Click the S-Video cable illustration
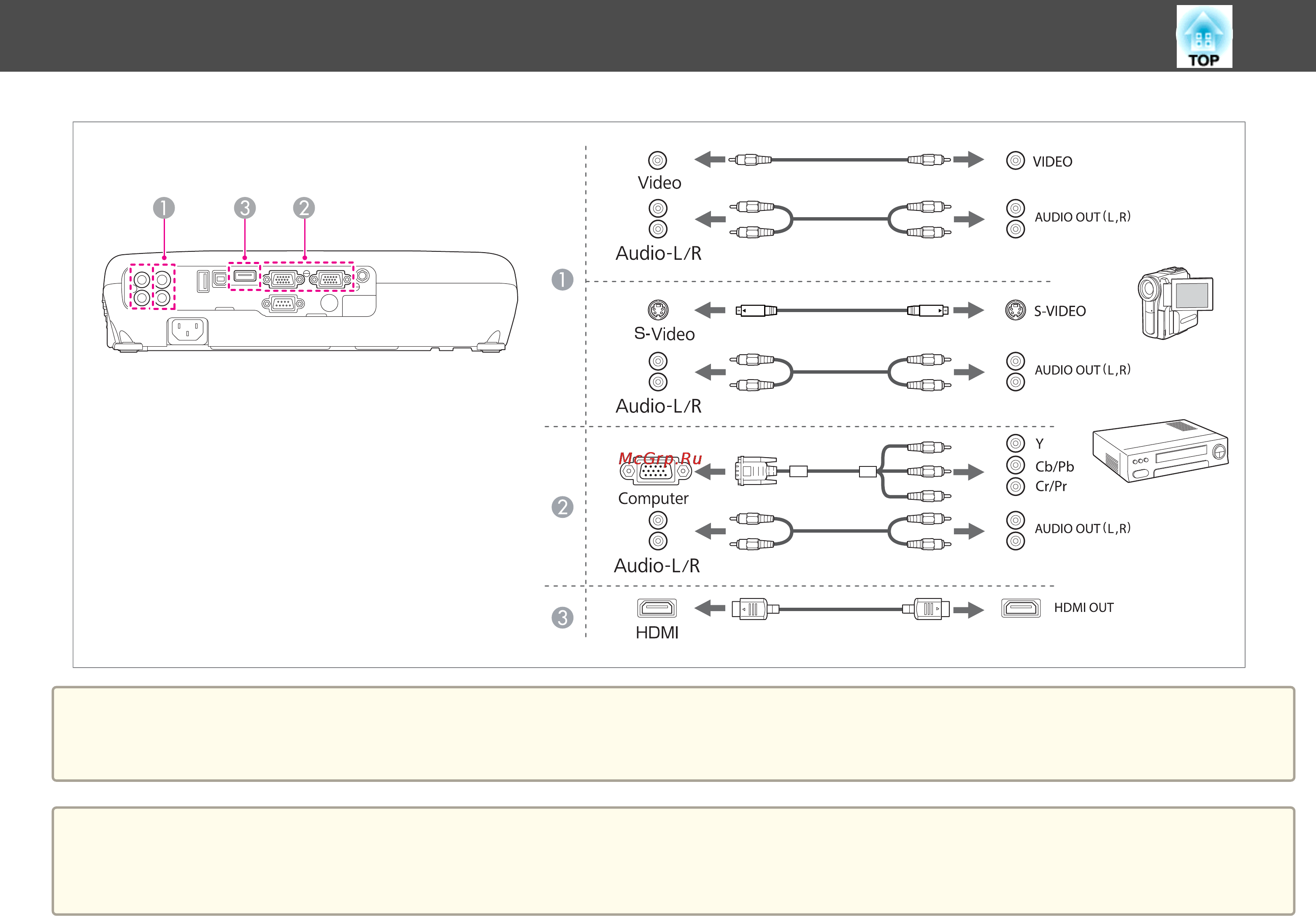 coord(841,310)
